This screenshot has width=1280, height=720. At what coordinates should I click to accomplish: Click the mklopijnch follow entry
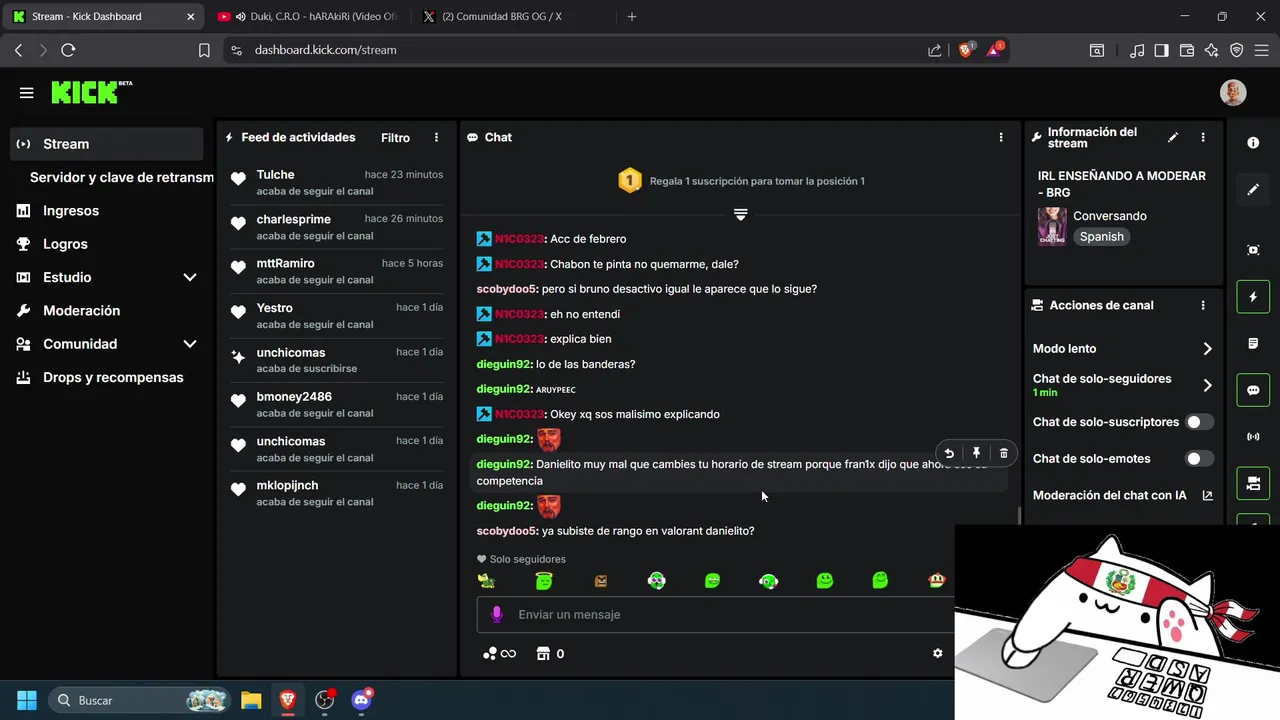[x=336, y=493]
